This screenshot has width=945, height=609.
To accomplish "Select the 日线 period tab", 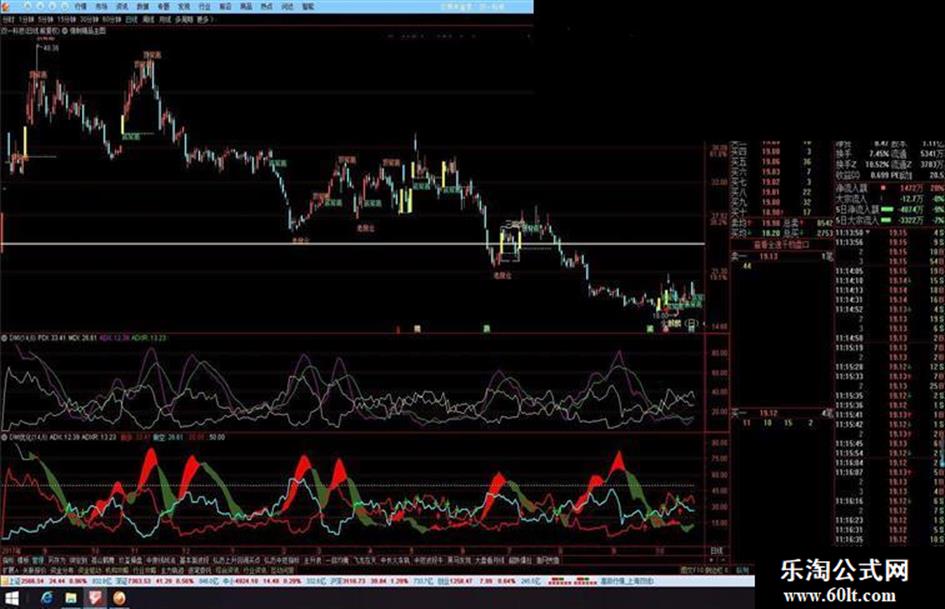I will (x=131, y=20).
